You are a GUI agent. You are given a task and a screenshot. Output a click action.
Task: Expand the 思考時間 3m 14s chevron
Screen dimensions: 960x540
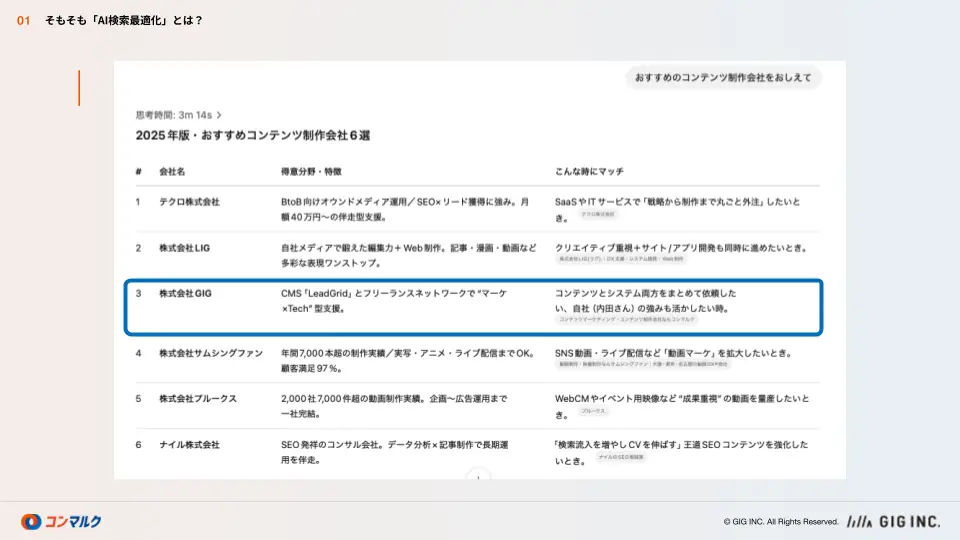219,115
